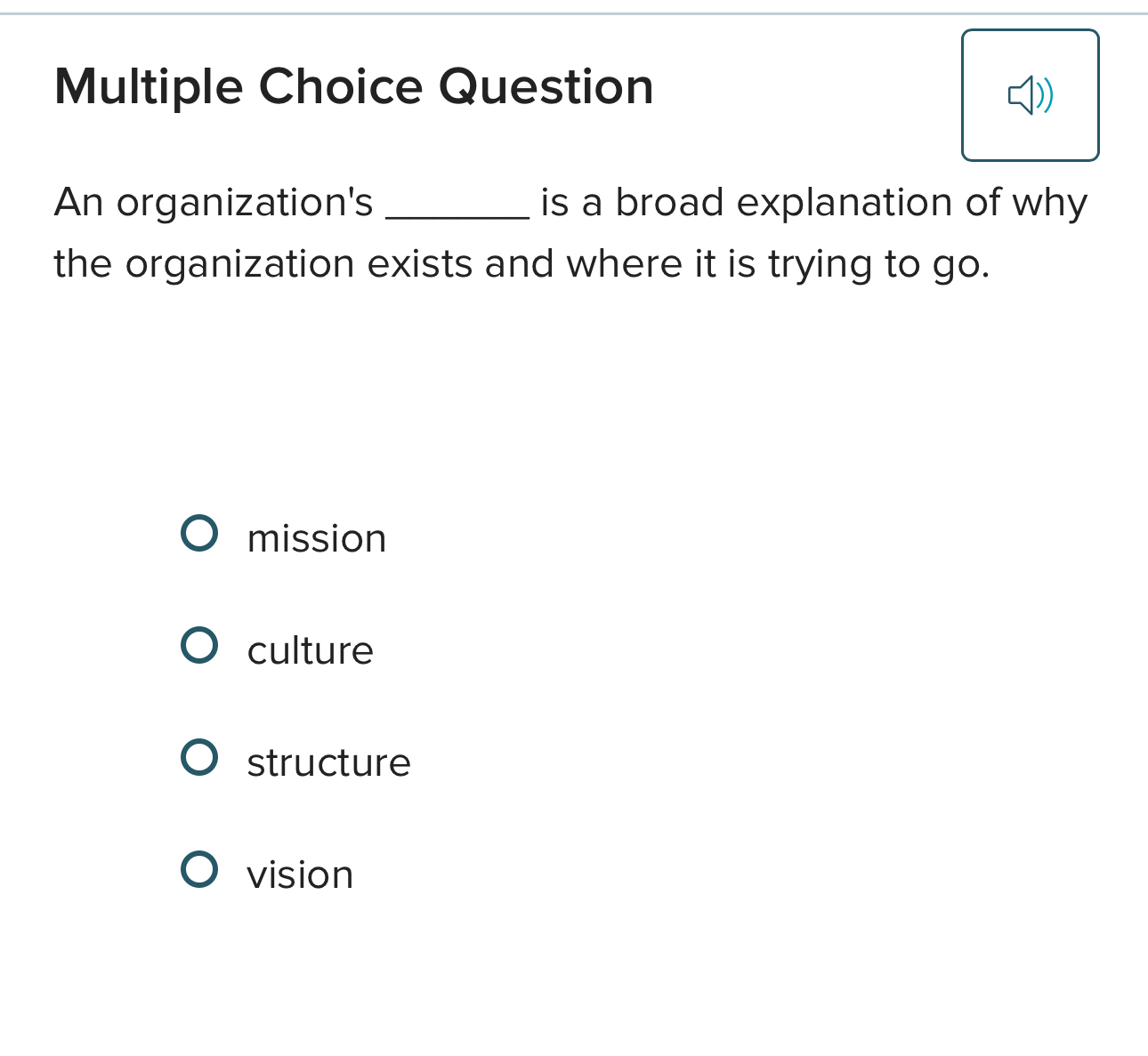Click the 'structure' answer label text
1148x1056 pixels.
click(328, 762)
